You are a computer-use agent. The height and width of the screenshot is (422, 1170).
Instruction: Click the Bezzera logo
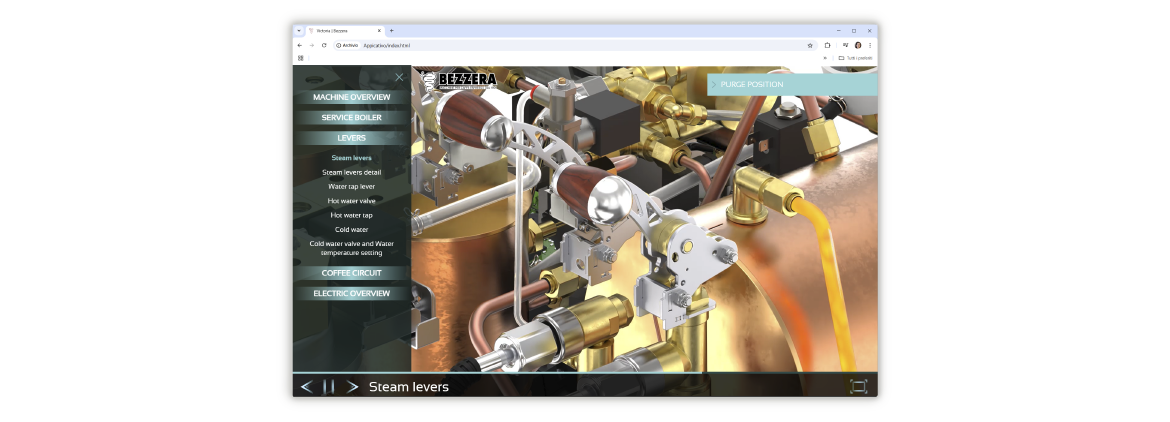coord(458,81)
